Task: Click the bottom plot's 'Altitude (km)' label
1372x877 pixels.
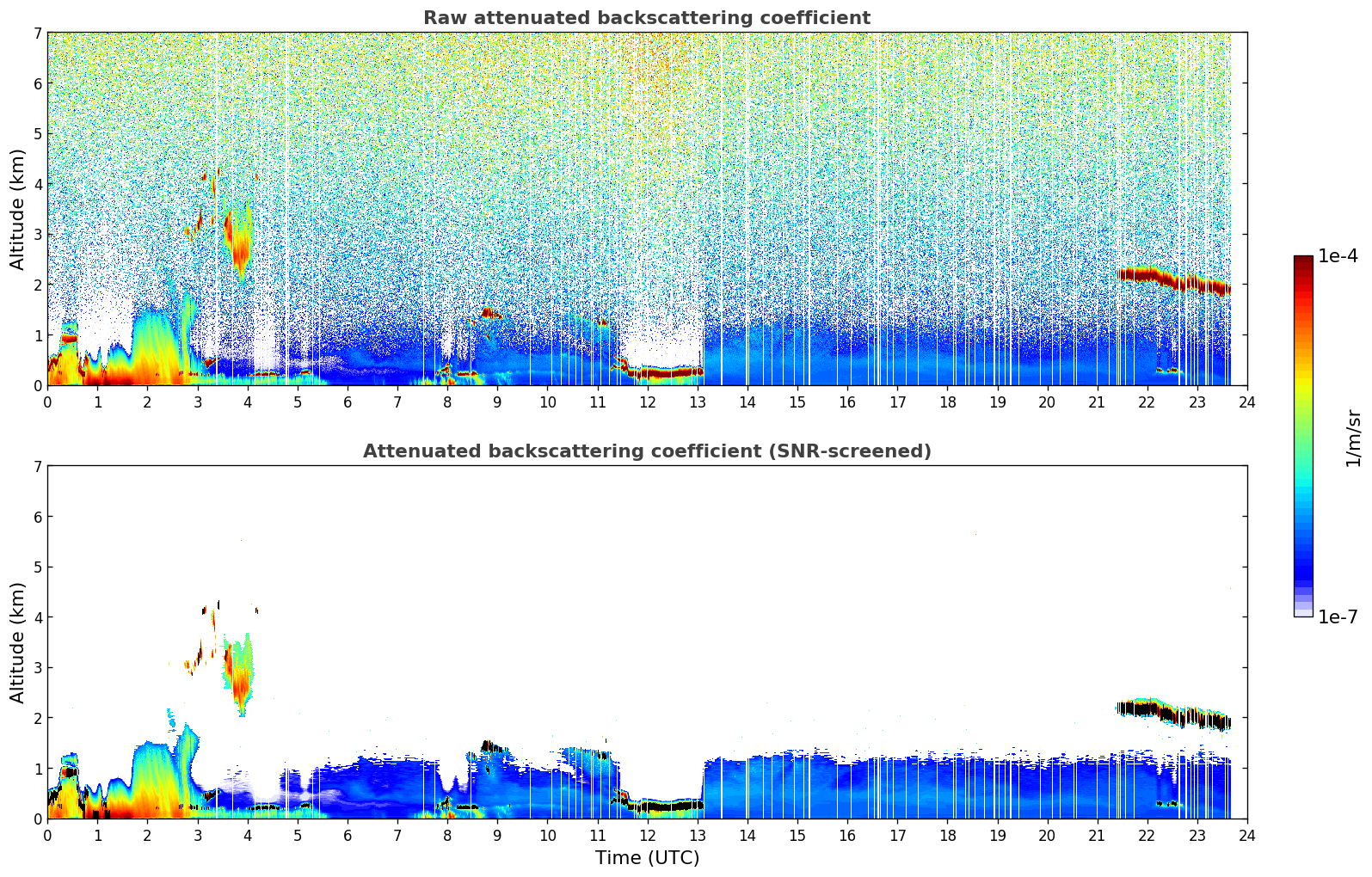Action: [18, 642]
